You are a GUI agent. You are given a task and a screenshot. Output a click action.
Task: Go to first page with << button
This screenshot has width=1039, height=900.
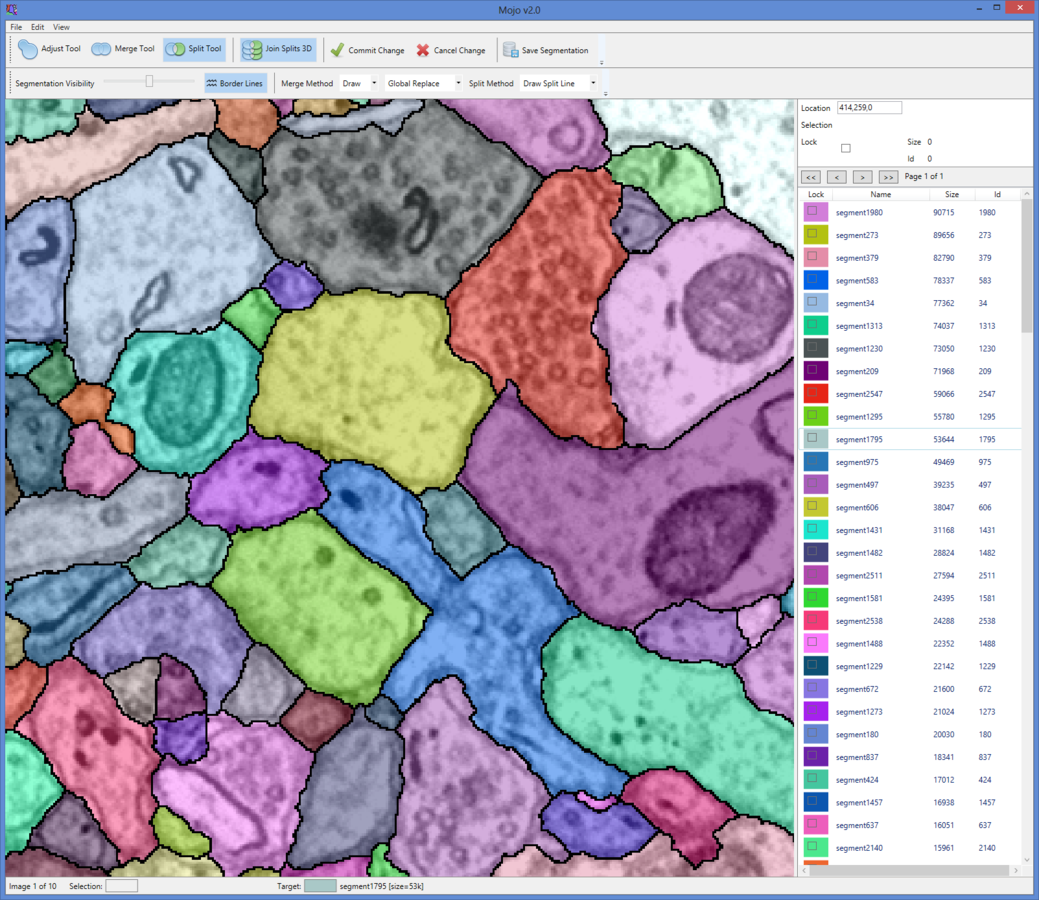[811, 177]
